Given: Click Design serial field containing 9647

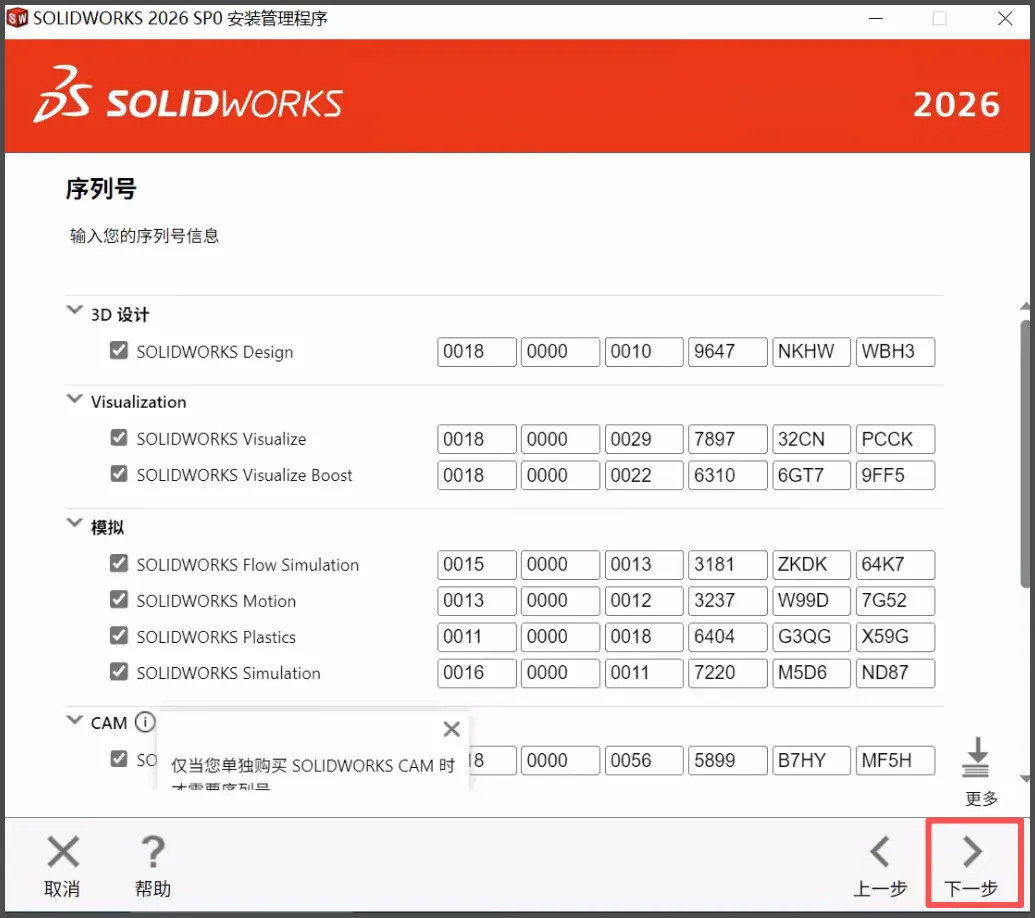Looking at the screenshot, I should point(727,352).
